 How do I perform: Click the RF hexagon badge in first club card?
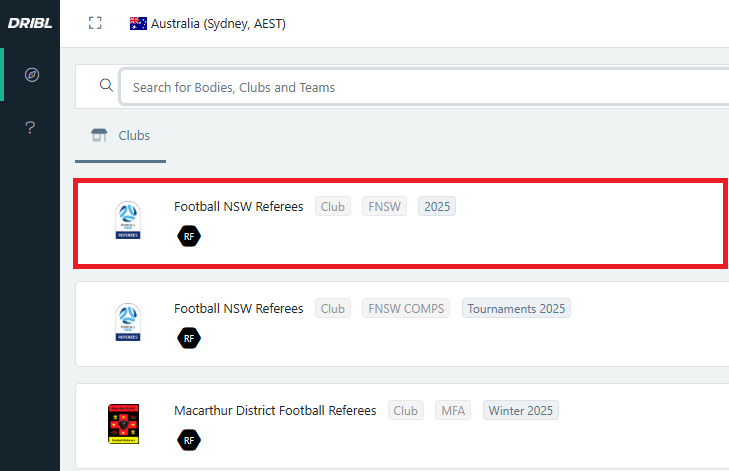189,236
